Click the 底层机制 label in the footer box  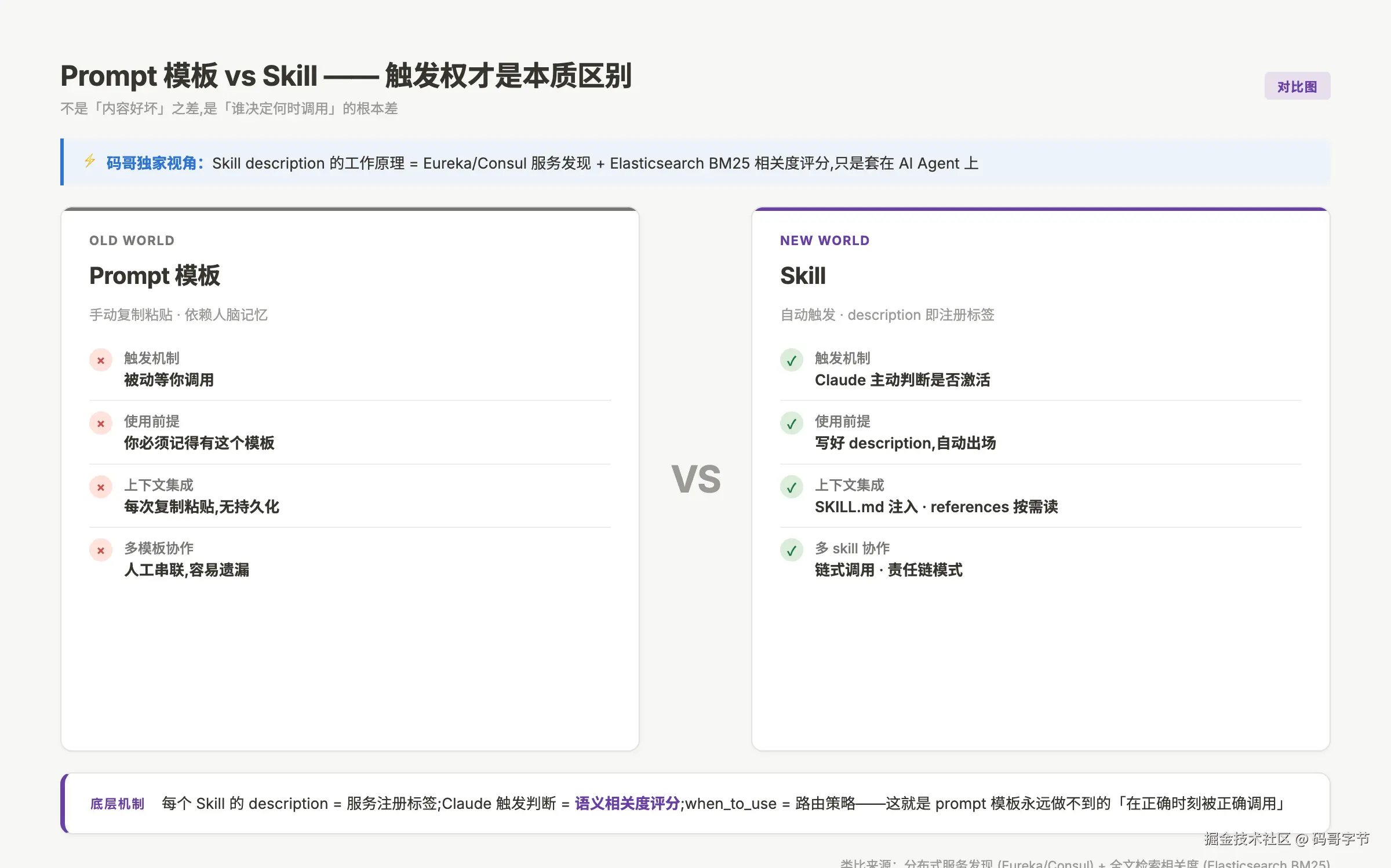coord(117,804)
